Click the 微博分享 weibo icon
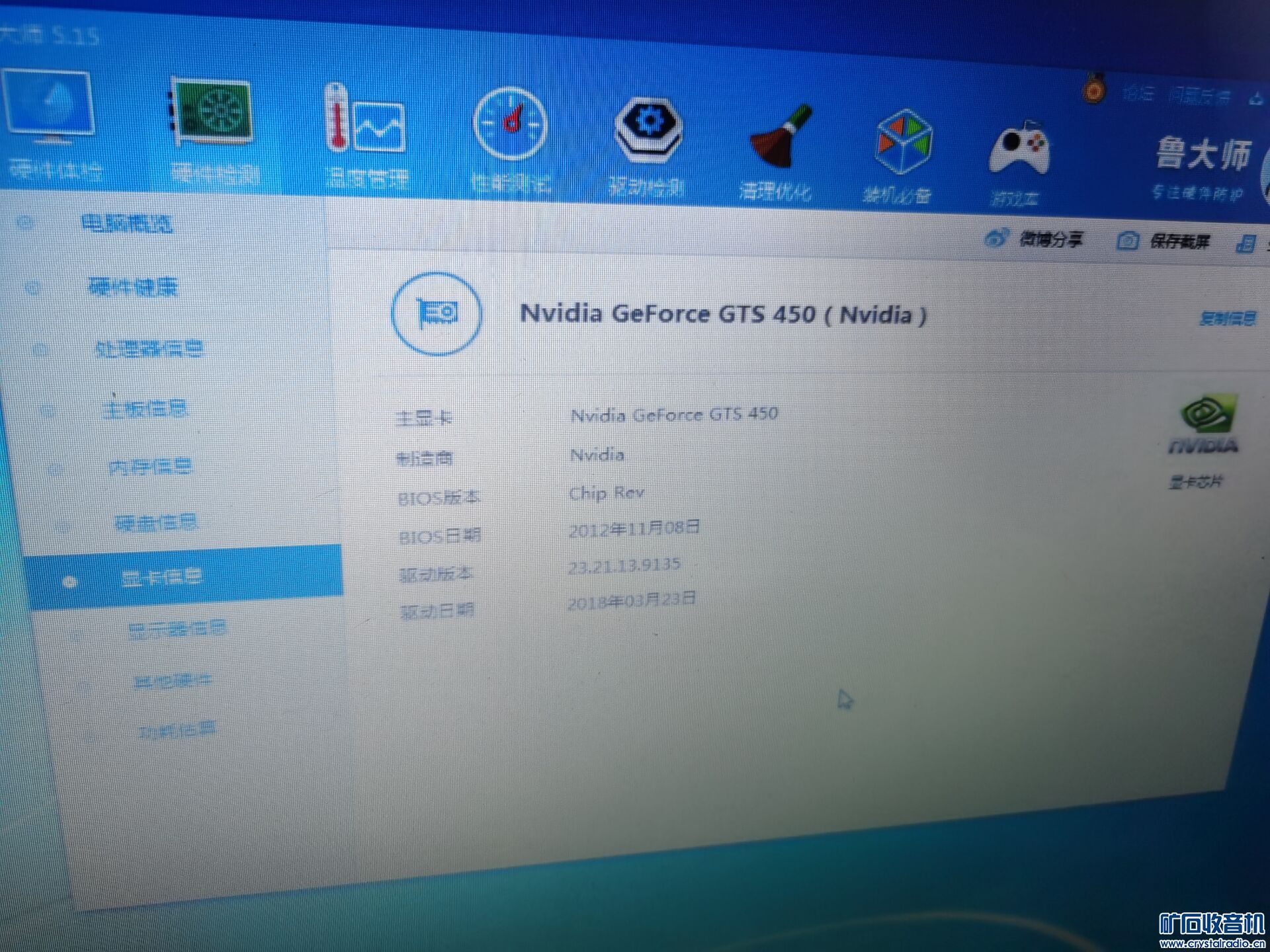1270x952 pixels. [x=996, y=239]
